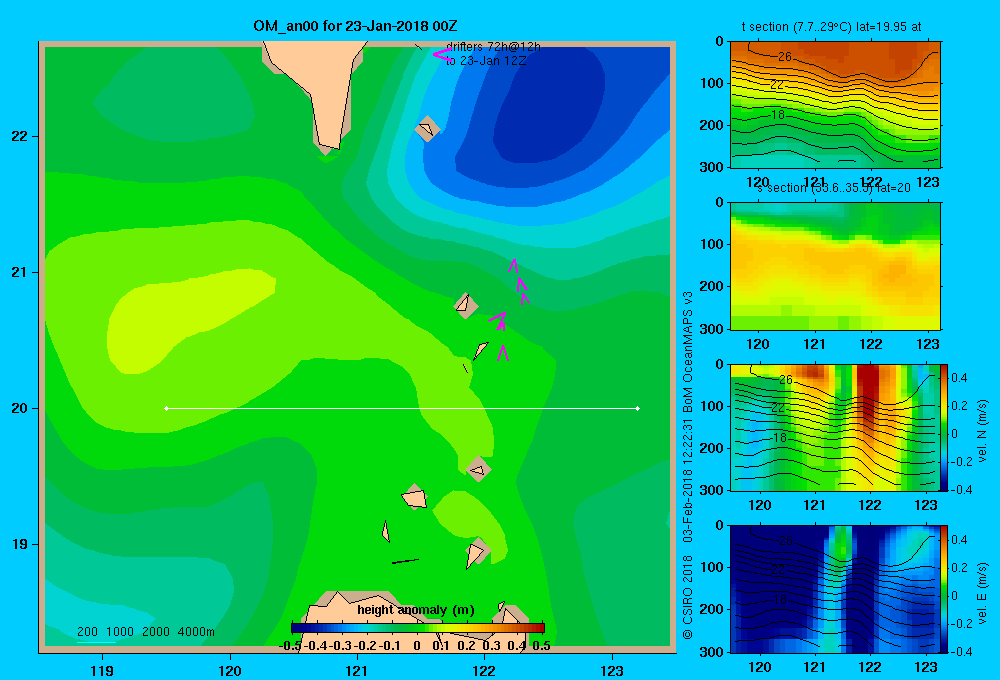The width and height of the screenshot is (1000, 680).
Task: Click the dark blue low anomaly eddy center
Action: [548, 105]
